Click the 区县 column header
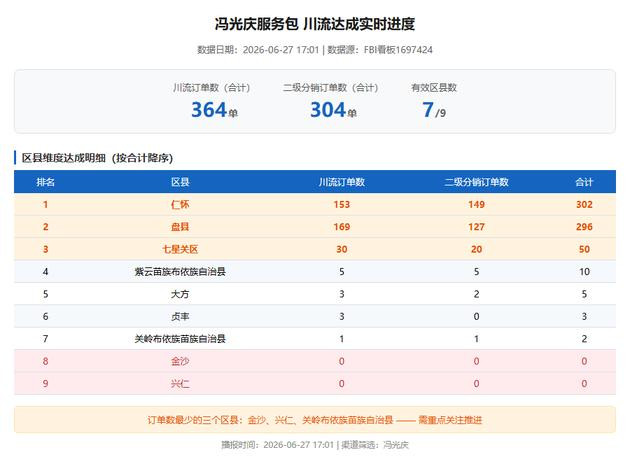Image resolution: width=630 pixels, height=464 pixels. (180, 182)
